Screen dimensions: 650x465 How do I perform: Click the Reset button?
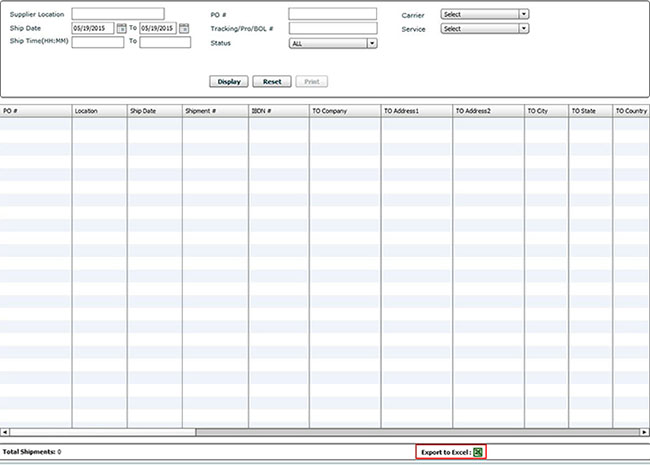pos(272,82)
